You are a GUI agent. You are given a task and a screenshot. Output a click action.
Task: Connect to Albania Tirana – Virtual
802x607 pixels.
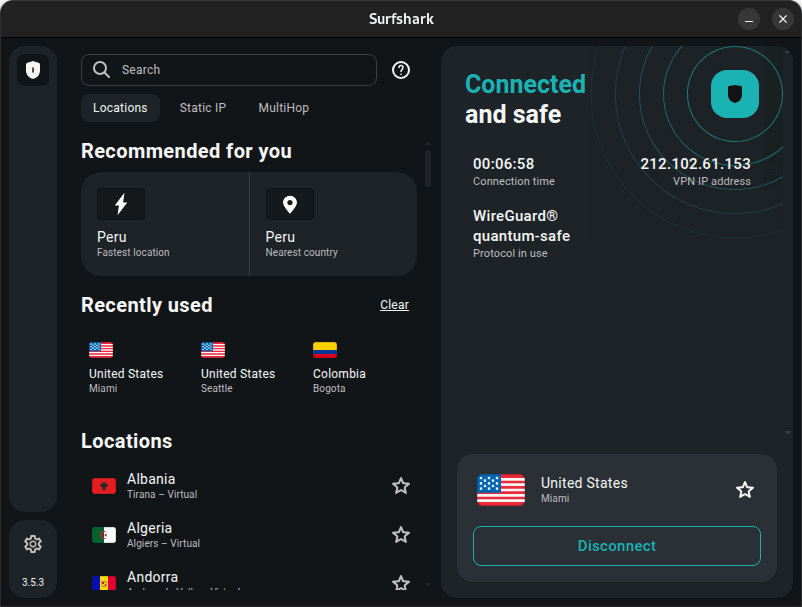click(250, 486)
